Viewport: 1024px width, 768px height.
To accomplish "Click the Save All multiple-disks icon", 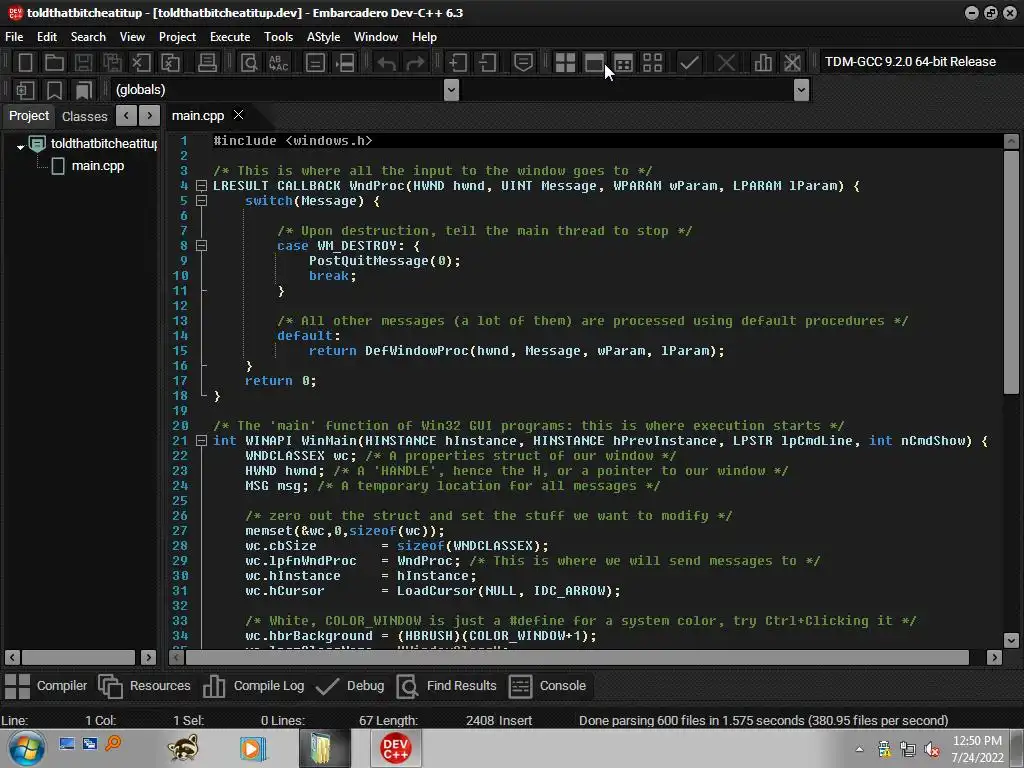I will (112, 63).
